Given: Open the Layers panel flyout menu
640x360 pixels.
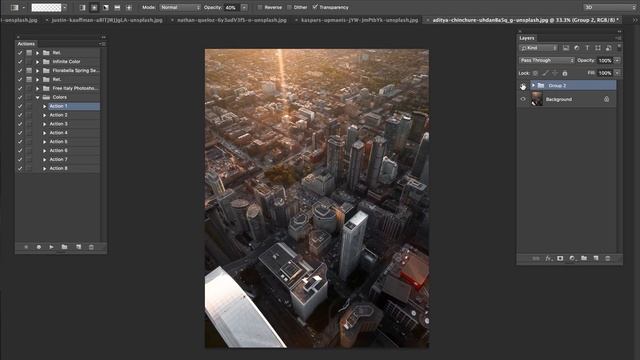Looking at the screenshot, I should (618, 38).
